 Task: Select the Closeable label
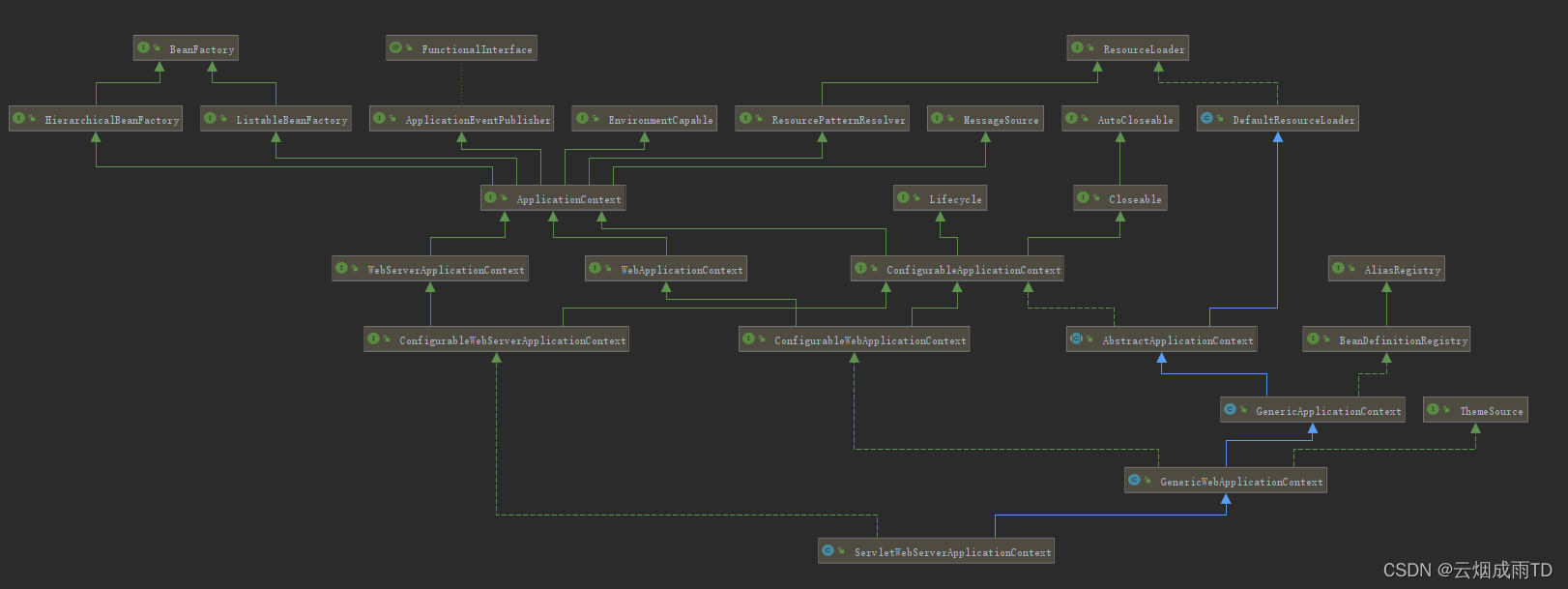point(1135,199)
